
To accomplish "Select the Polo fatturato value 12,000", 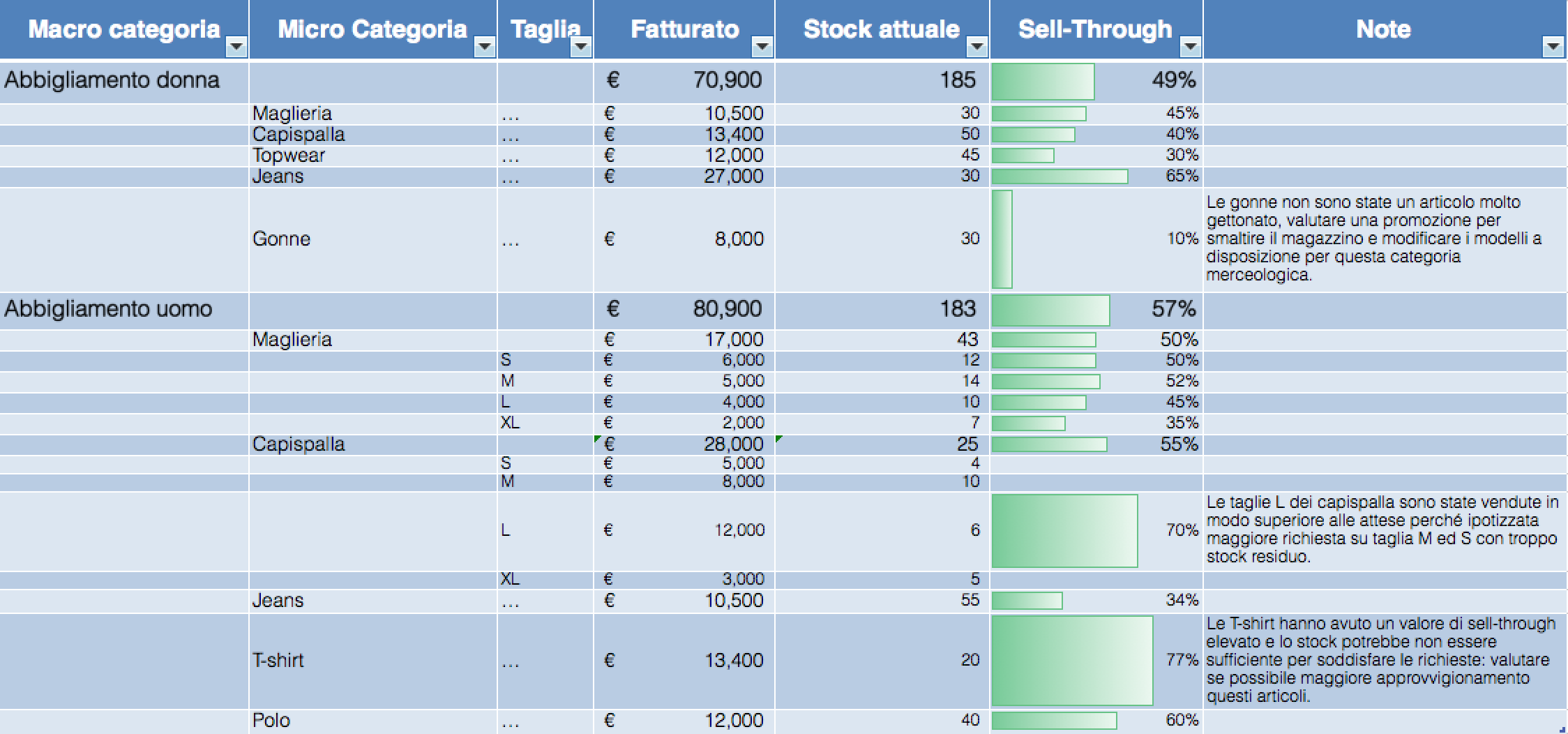I will [732, 719].
